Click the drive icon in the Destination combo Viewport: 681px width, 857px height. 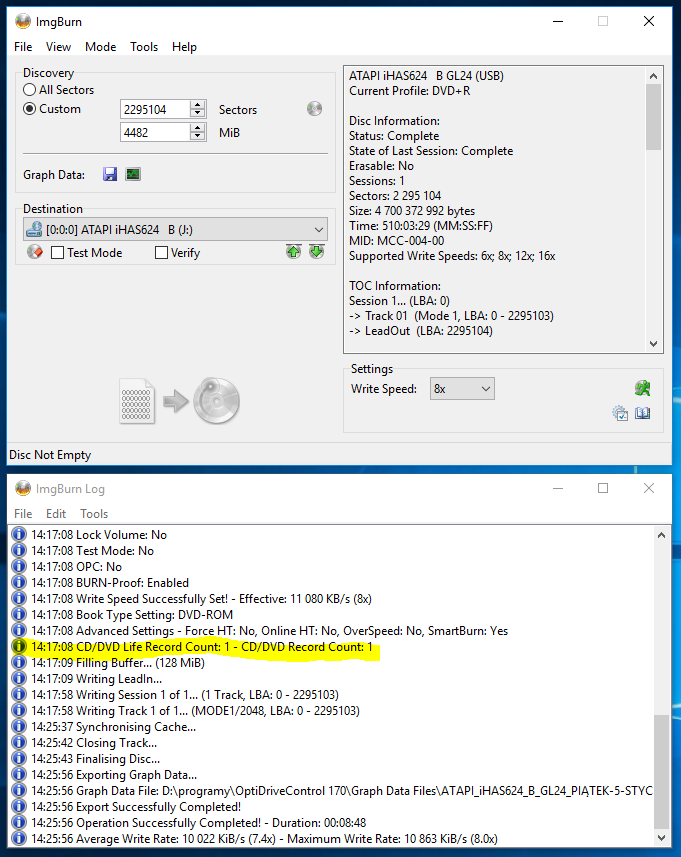[x=34, y=230]
